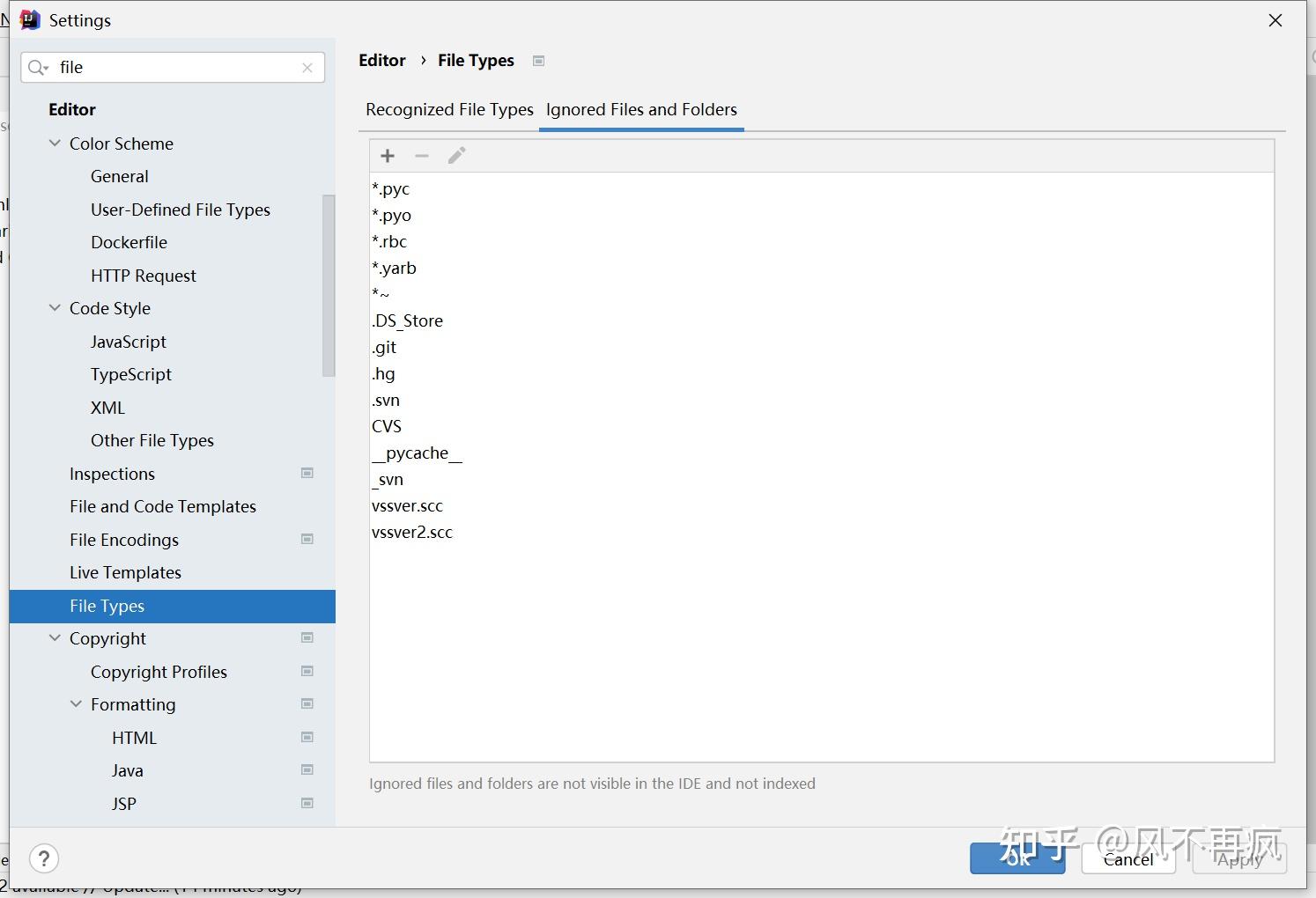Open Live Templates settings page
The width and height of the screenshot is (1316, 898).
(x=125, y=573)
